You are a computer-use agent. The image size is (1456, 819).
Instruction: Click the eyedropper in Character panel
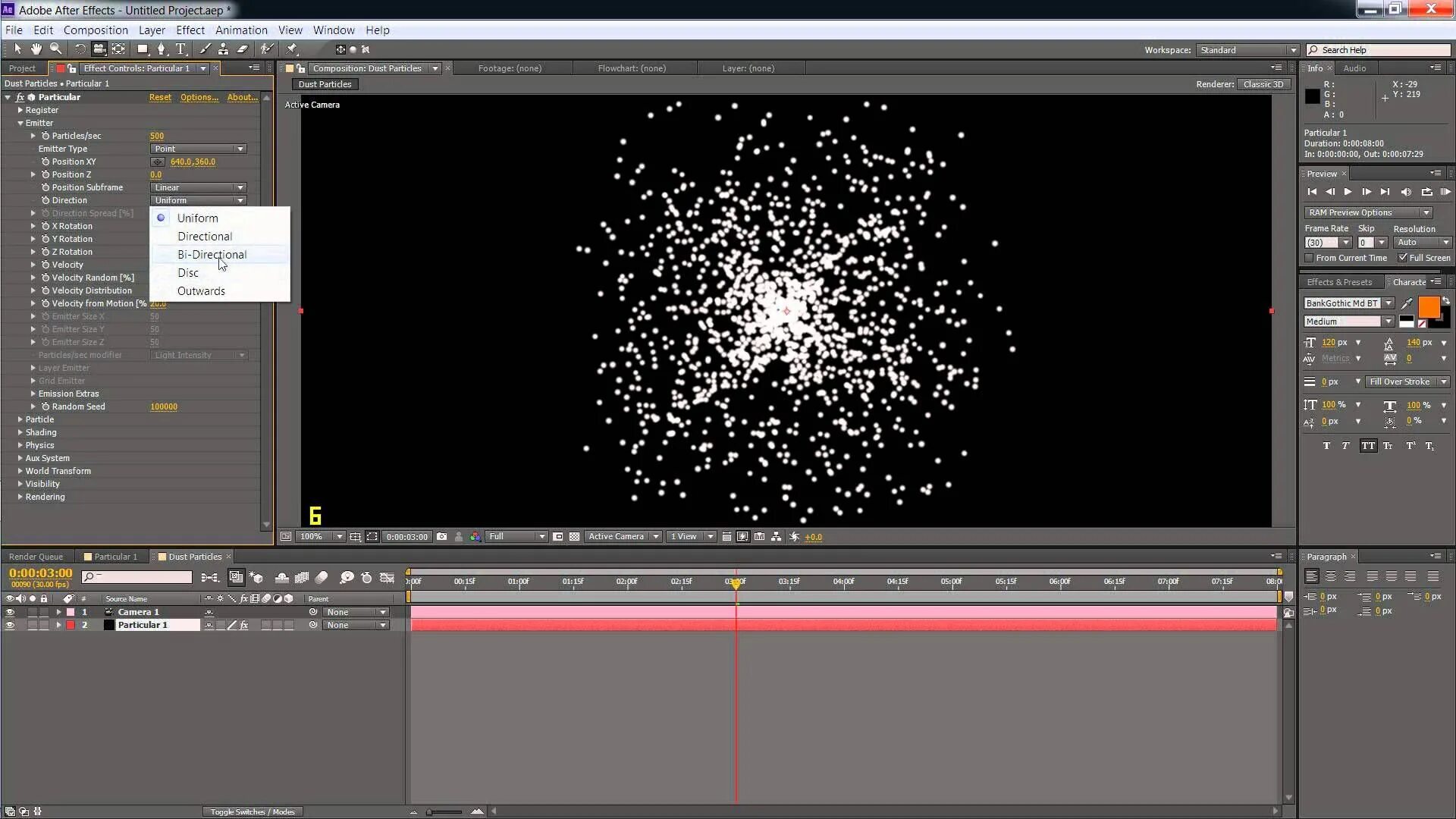click(1407, 303)
